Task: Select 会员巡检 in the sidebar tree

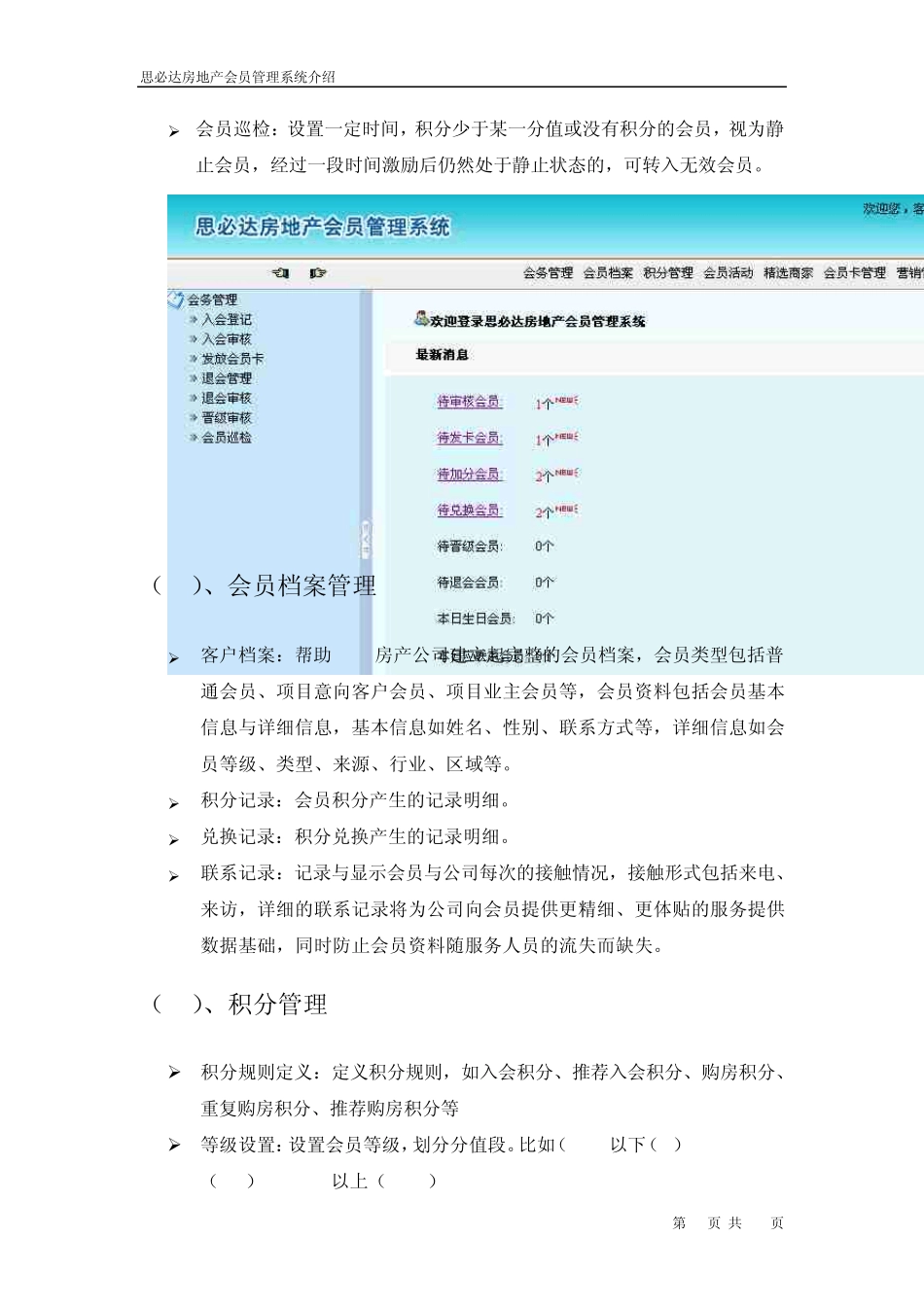Action: point(227,438)
